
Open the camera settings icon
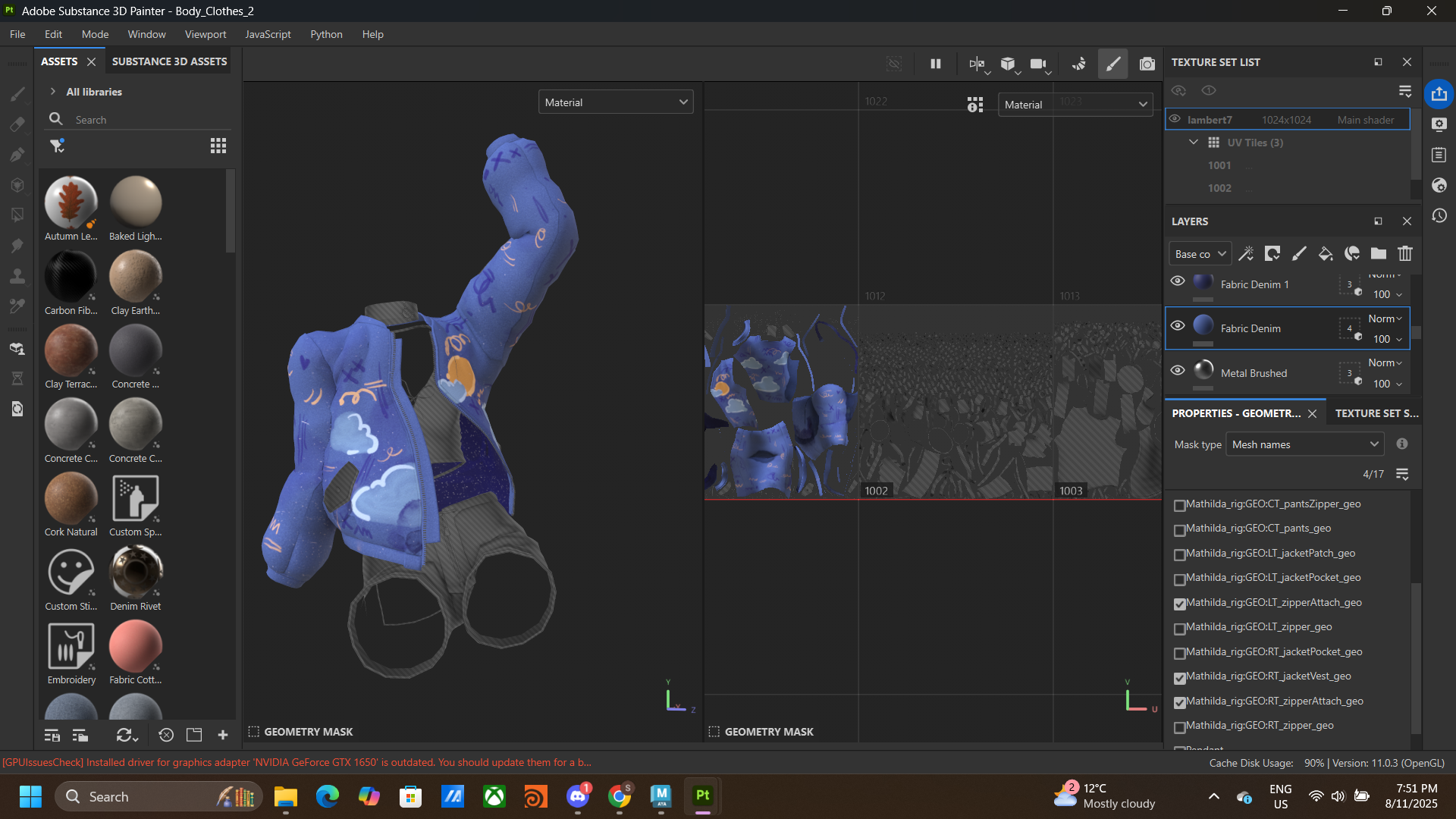(1037, 64)
